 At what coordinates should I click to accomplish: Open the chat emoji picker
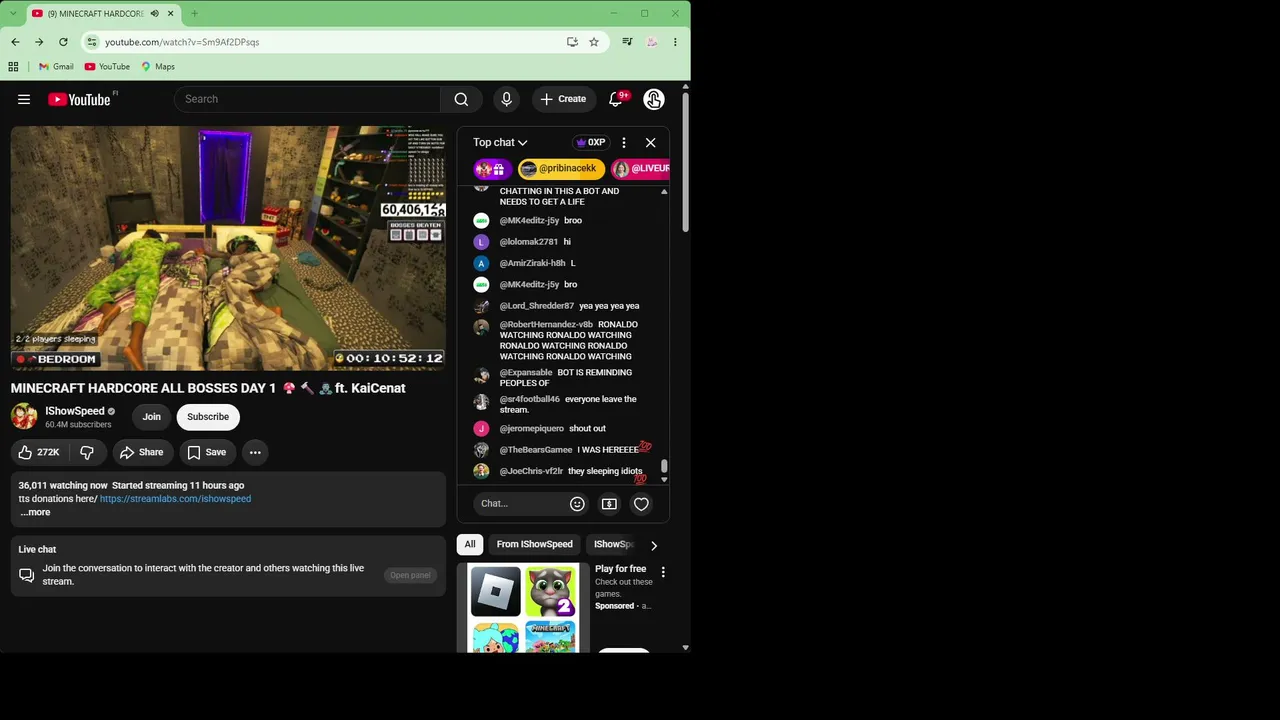[x=577, y=504]
